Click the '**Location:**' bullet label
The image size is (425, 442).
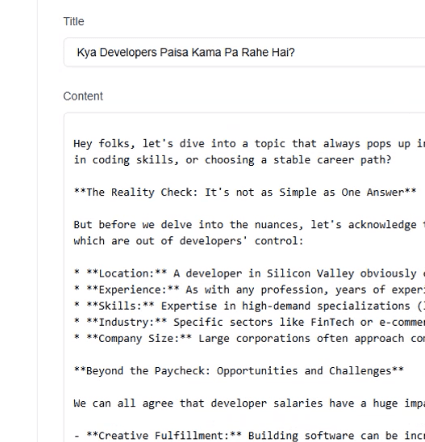click(x=127, y=273)
